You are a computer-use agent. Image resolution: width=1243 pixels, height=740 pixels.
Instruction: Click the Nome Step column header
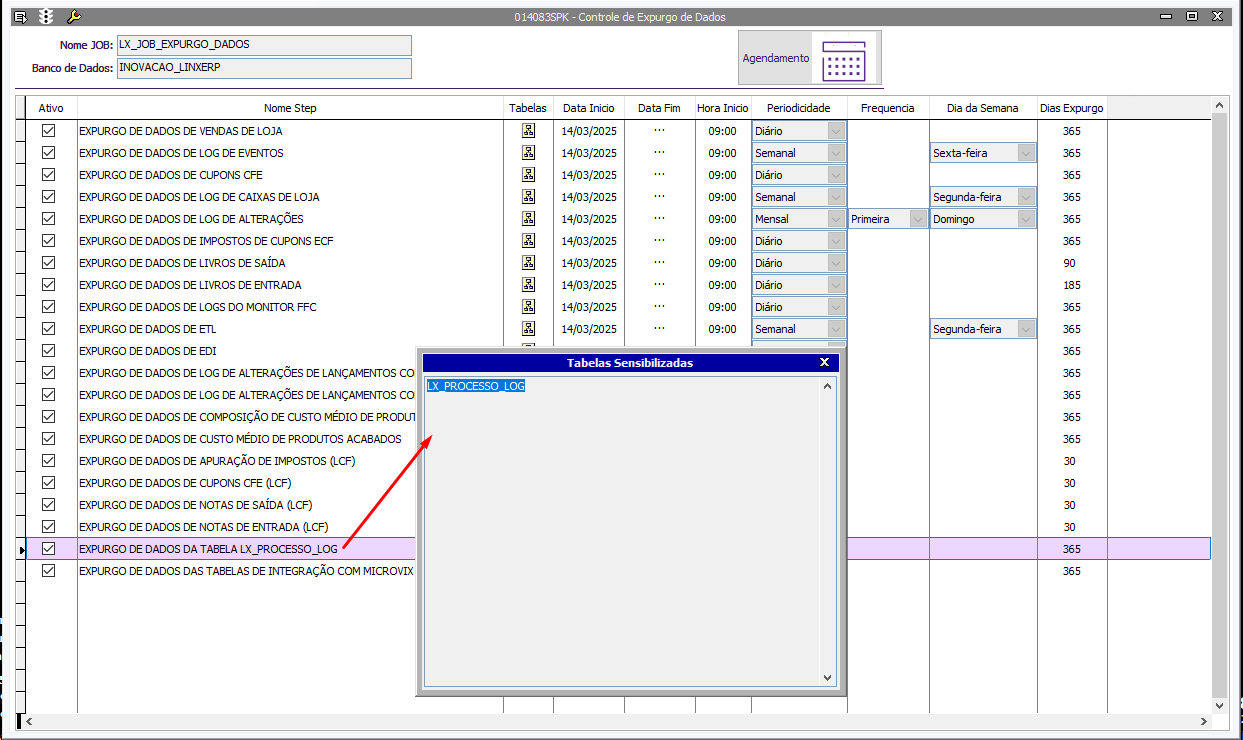pos(290,108)
